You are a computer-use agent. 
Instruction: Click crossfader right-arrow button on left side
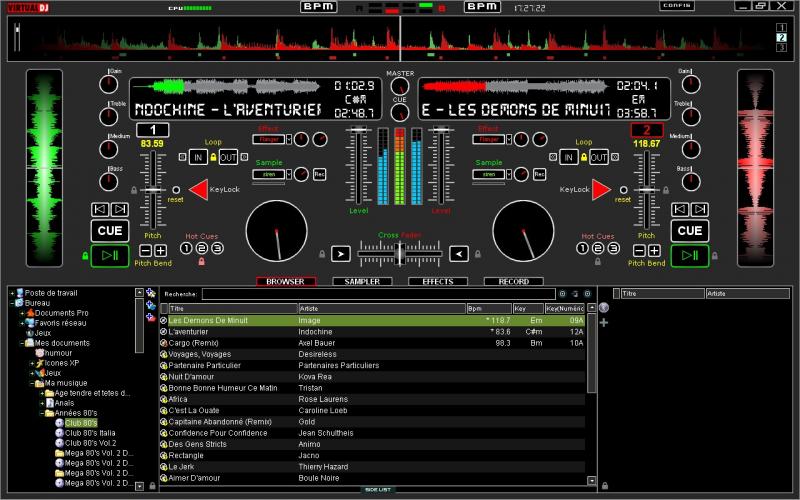[x=340, y=254]
